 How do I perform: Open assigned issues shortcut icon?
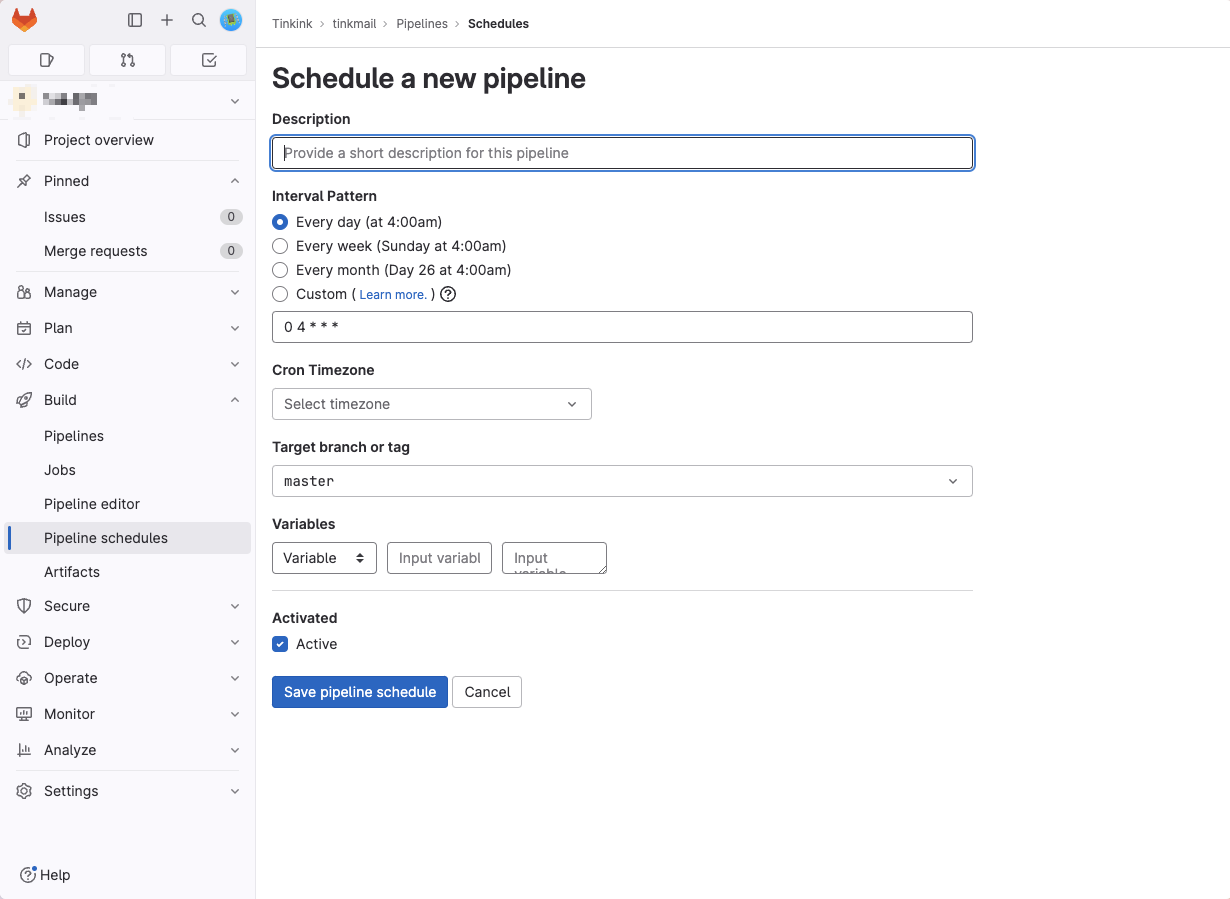pyautogui.click(x=46, y=60)
